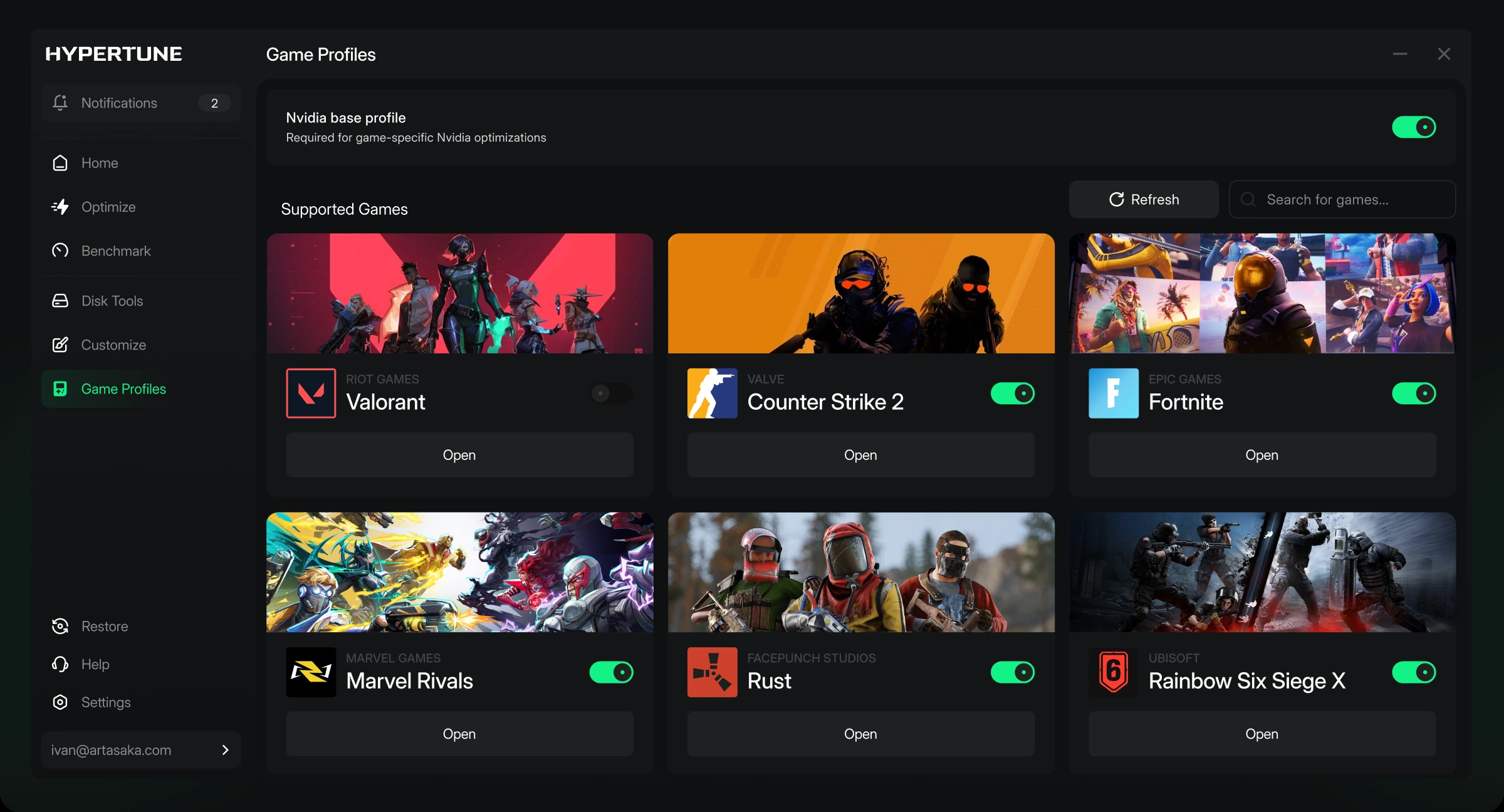Click the Refresh button
Image resolution: width=1504 pixels, height=812 pixels.
[1144, 199]
